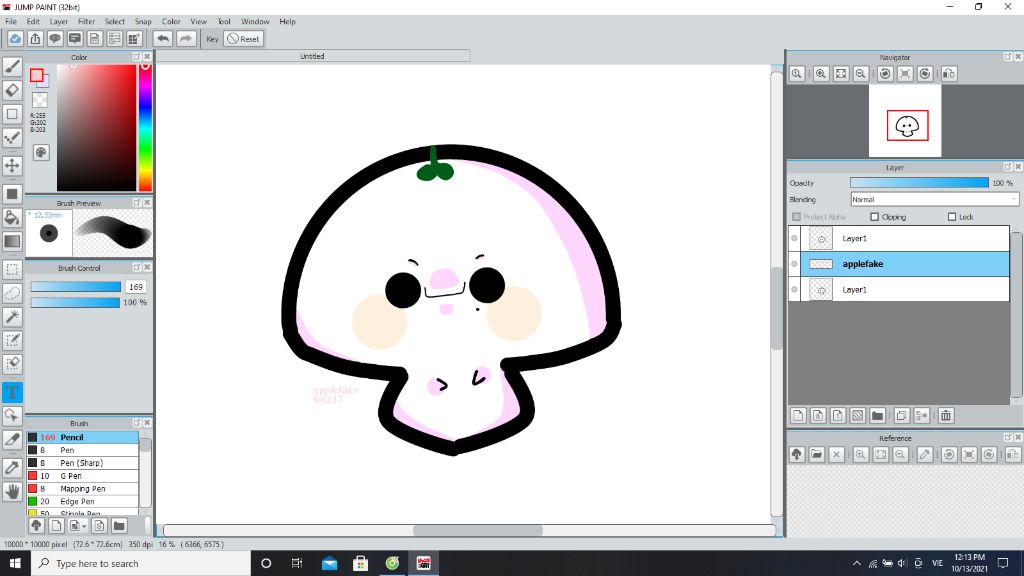Click the Redo arrow

click(185, 39)
